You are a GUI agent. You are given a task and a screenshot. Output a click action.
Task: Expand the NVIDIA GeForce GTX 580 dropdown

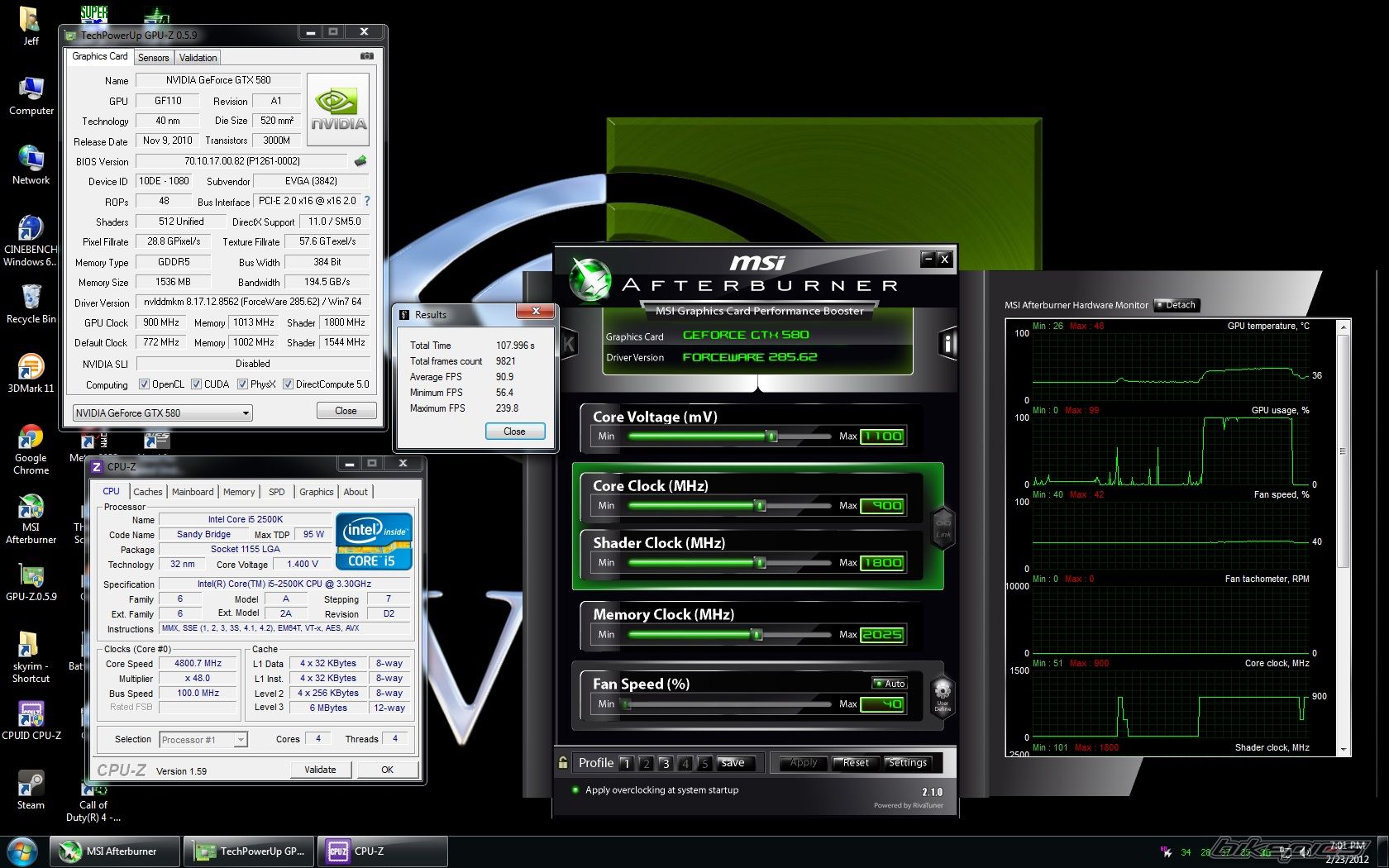(x=245, y=413)
